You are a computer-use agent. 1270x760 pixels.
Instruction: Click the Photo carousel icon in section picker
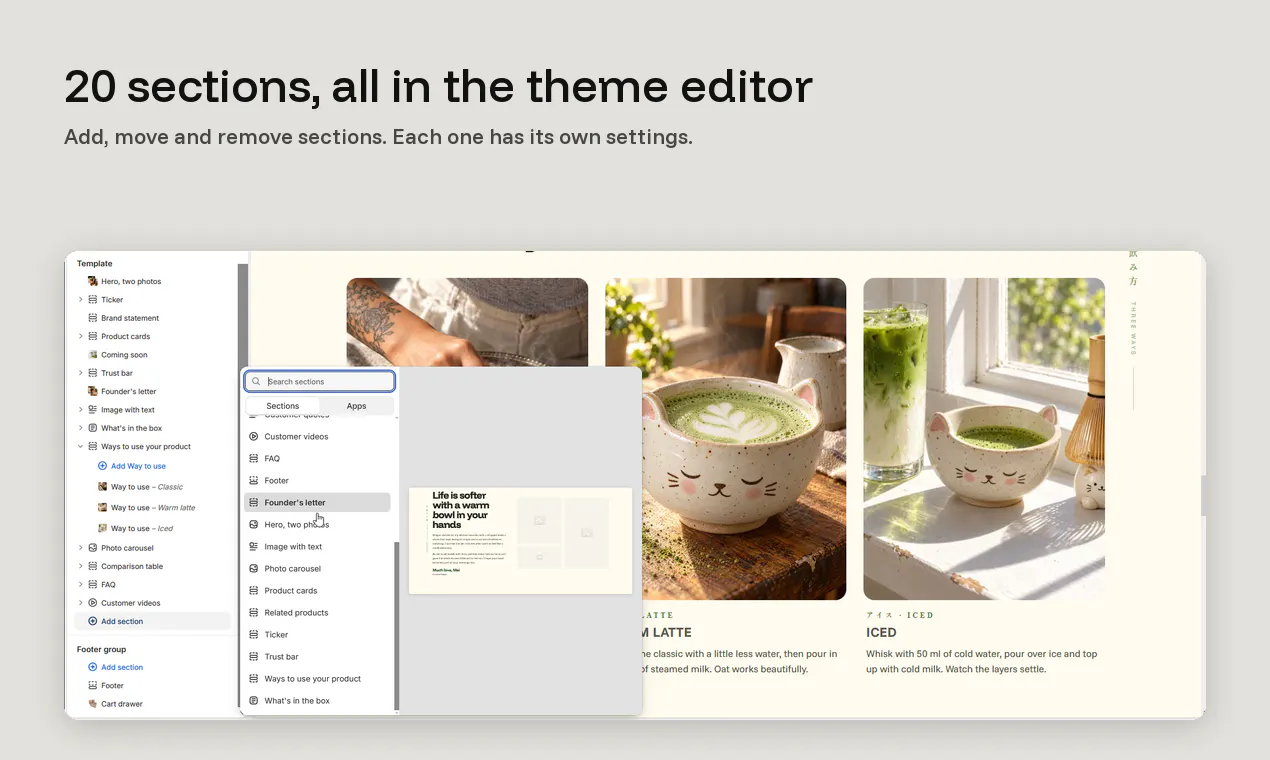(254, 569)
